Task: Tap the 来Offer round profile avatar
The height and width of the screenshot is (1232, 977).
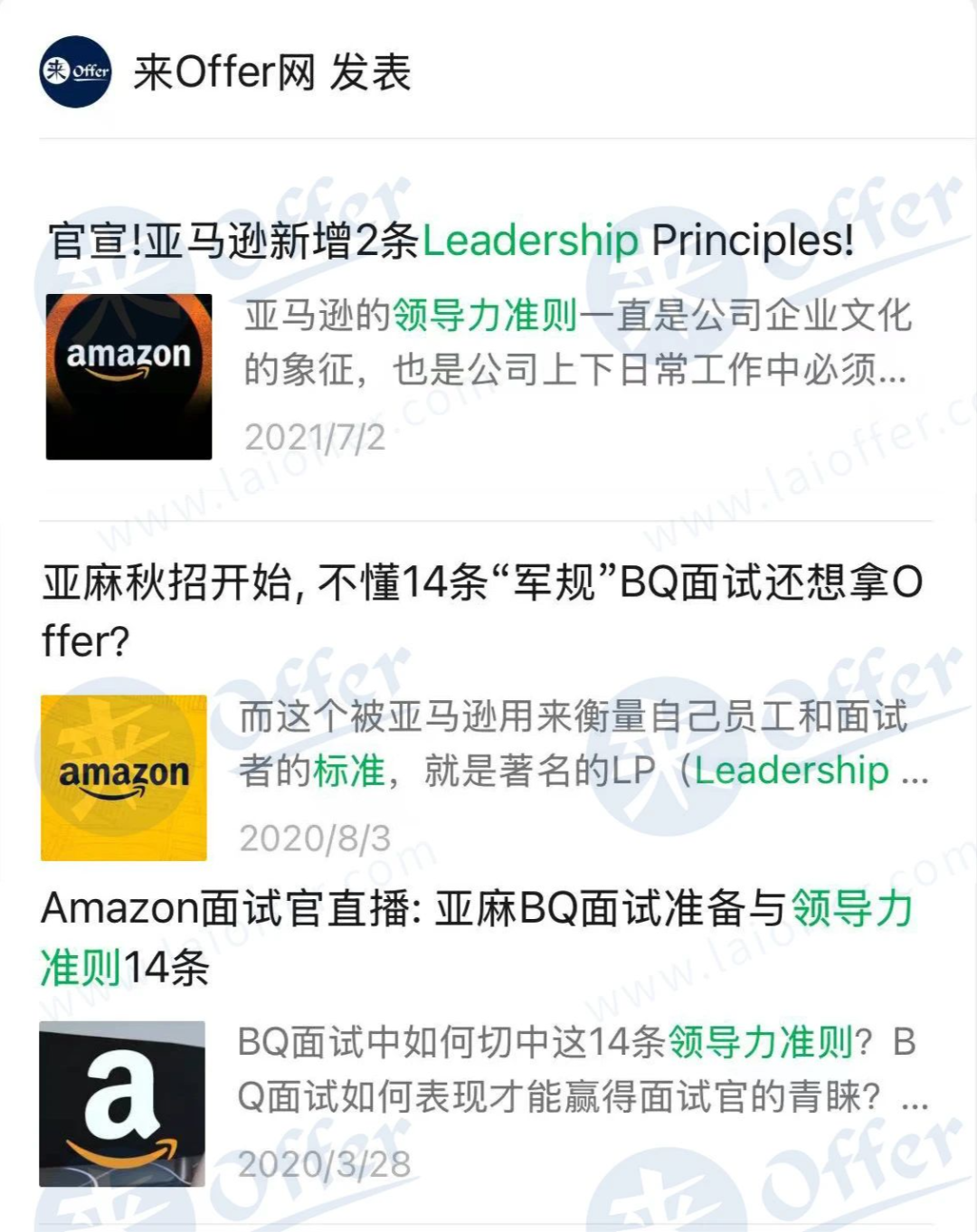Action: tap(75, 71)
